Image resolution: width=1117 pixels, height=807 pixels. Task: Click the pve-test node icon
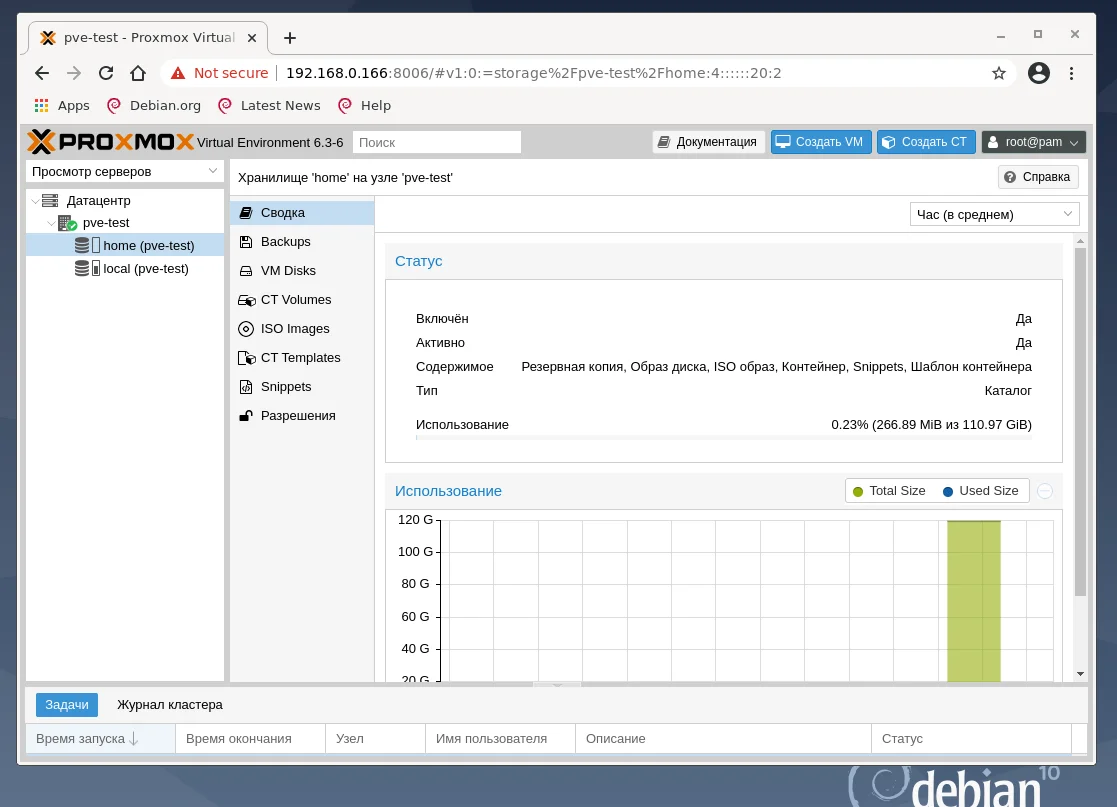[67, 223]
